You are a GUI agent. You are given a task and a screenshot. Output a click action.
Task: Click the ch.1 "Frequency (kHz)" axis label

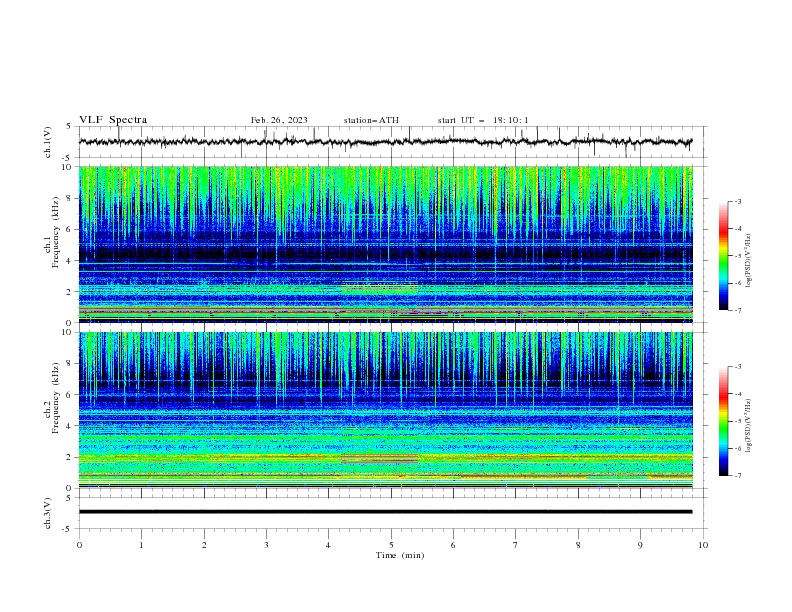point(56,230)
